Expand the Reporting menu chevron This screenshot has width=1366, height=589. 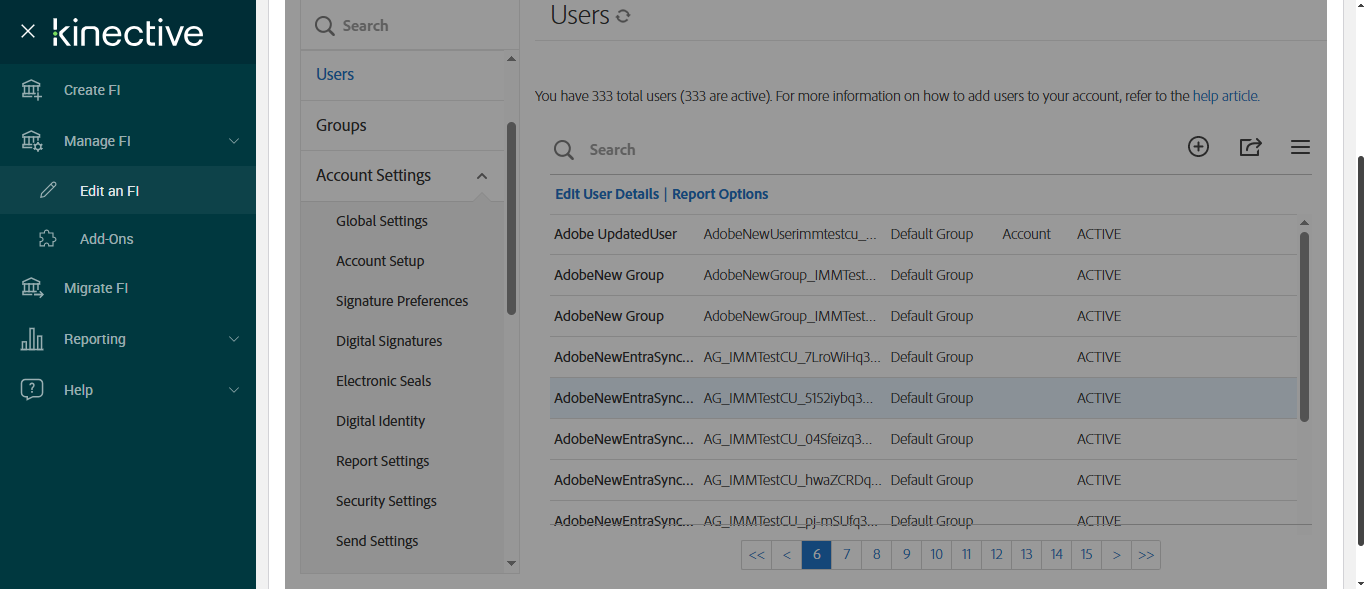point(234,339)
